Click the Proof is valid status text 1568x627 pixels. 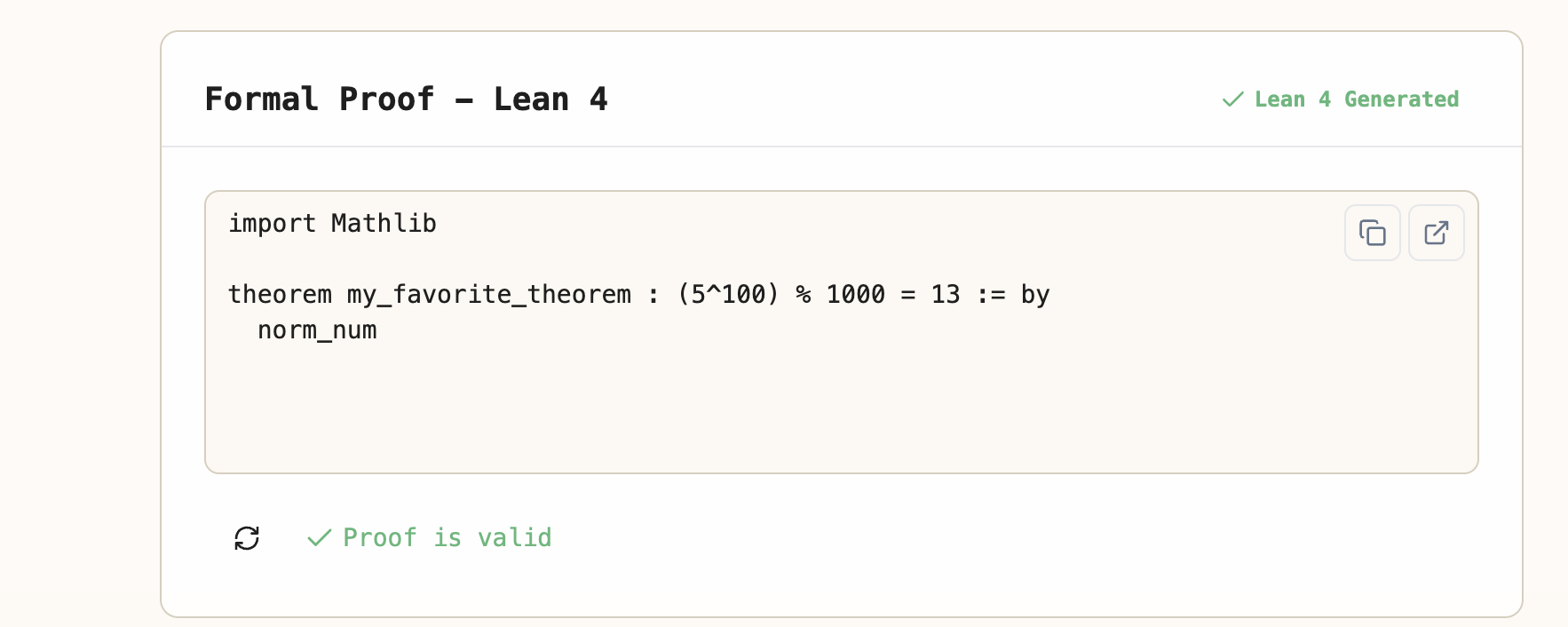pos(447,538)
